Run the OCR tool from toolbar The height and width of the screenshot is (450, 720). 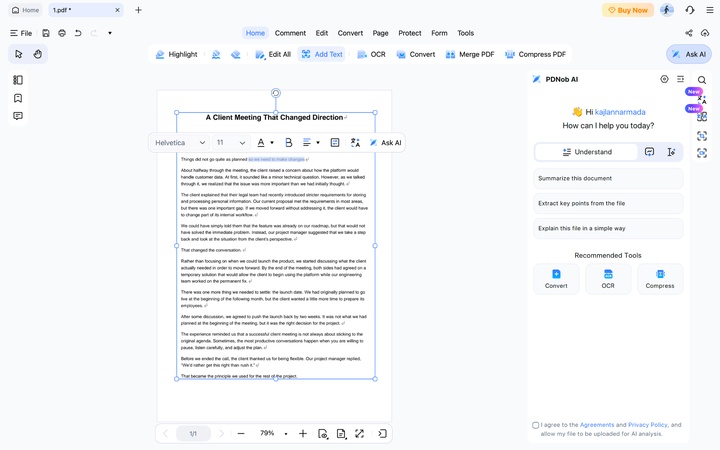click(371, 54)
